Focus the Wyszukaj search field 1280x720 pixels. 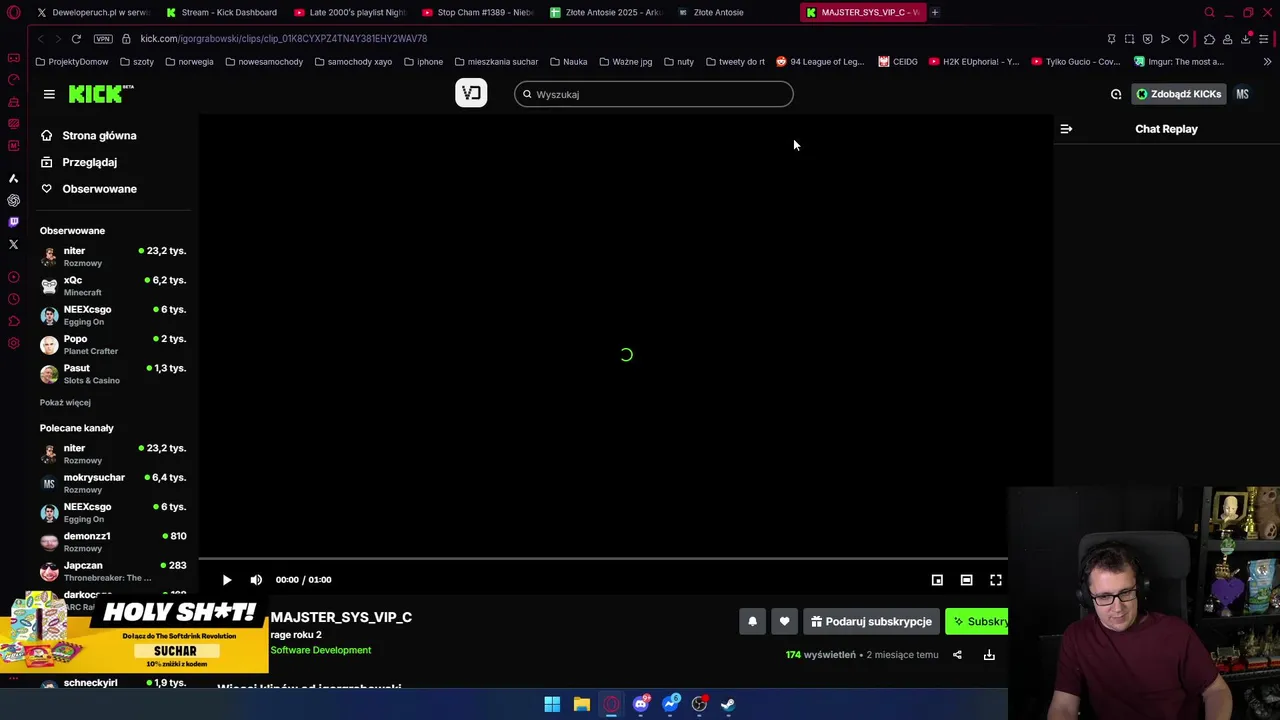coord(654,94)
